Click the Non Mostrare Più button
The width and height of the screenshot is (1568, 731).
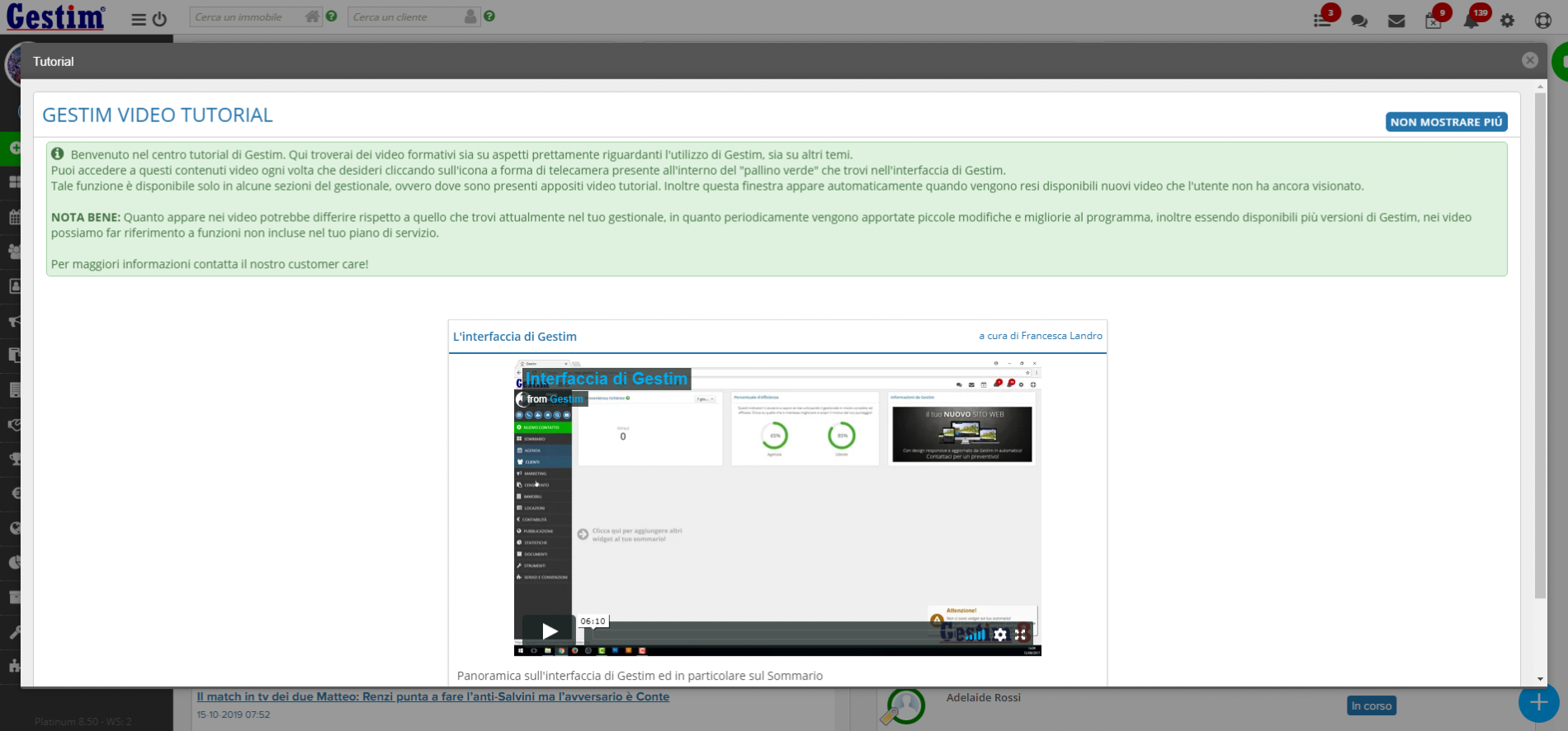(1446, 122)
